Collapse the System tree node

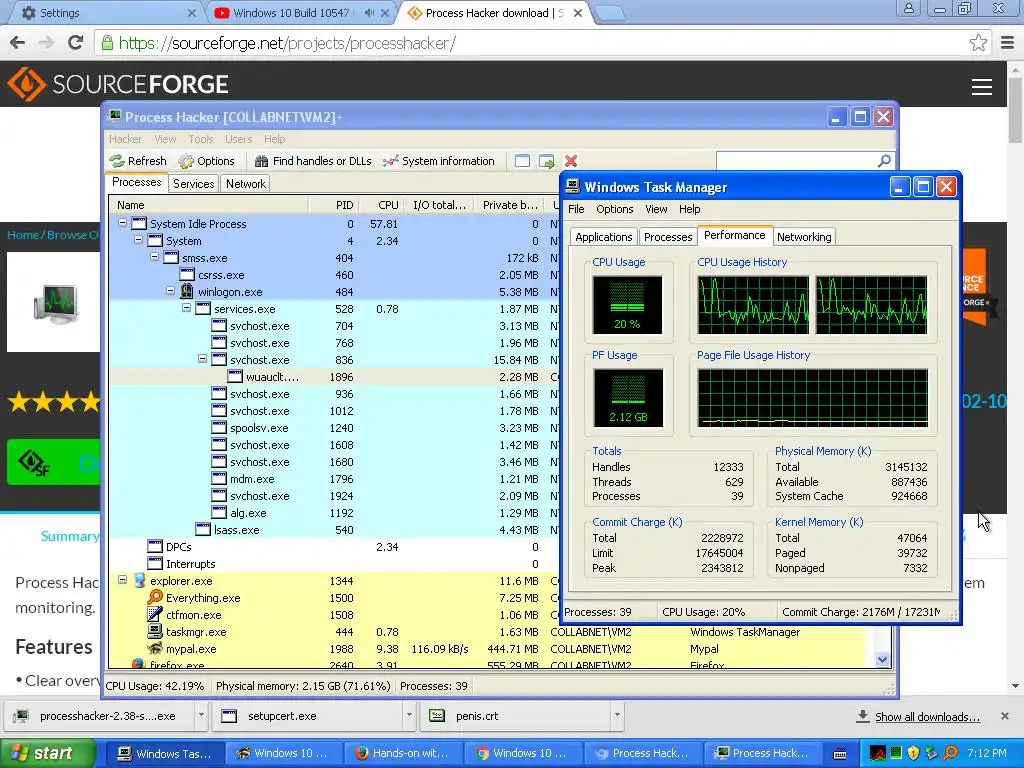[x=138, y=240]
